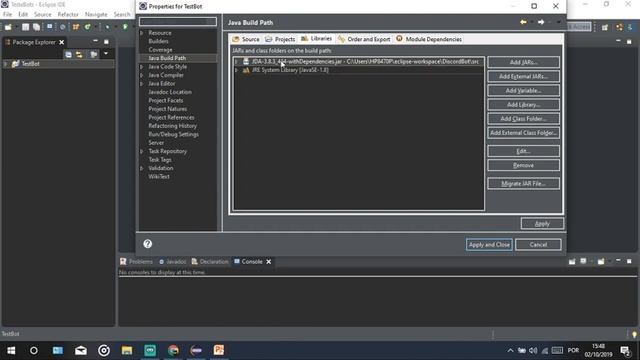640x360 pixels.
Task: Click the Forward arrow in dialog header
Action: (541, 22)
